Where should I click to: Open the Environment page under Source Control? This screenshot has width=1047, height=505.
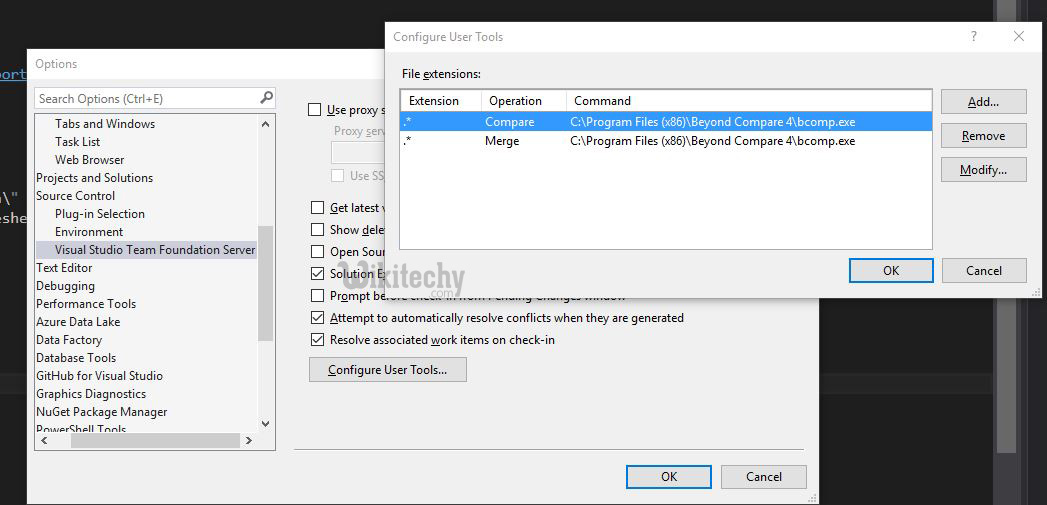pos(89,232)
